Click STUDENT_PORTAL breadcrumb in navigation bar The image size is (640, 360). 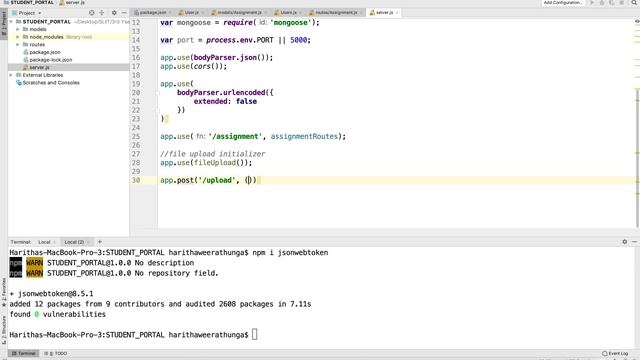pos(29,2)
